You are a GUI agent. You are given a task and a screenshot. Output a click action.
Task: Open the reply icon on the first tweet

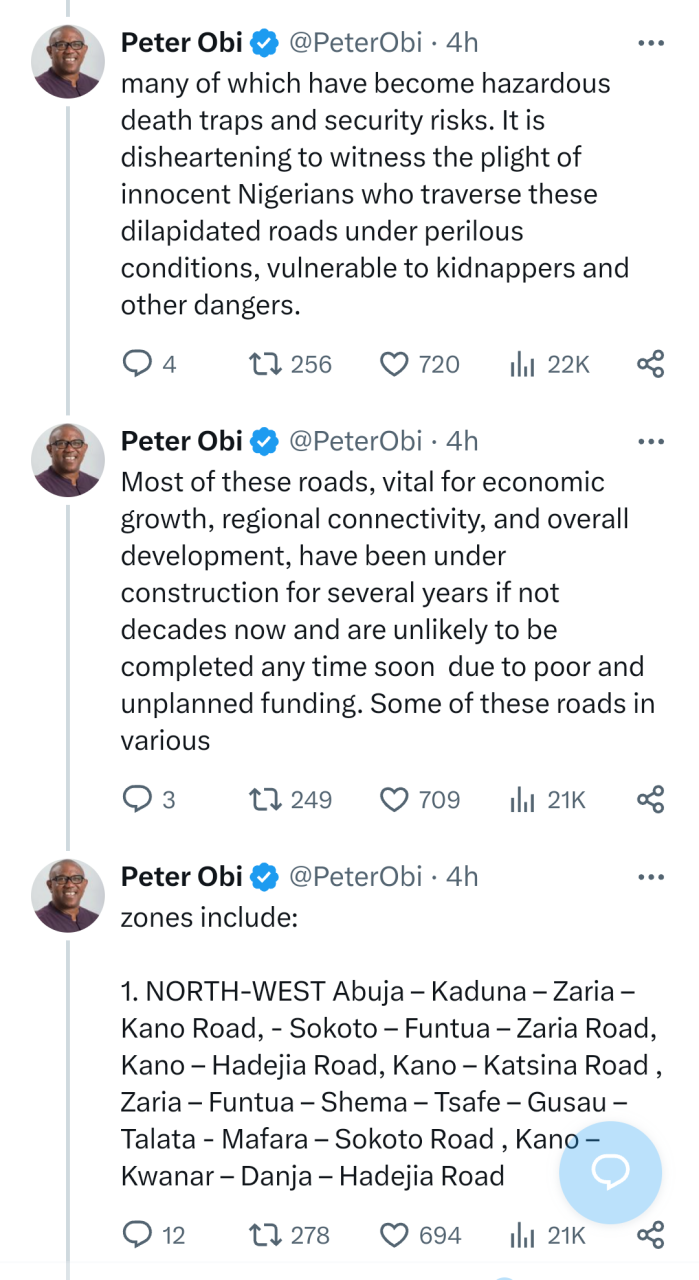137,364
